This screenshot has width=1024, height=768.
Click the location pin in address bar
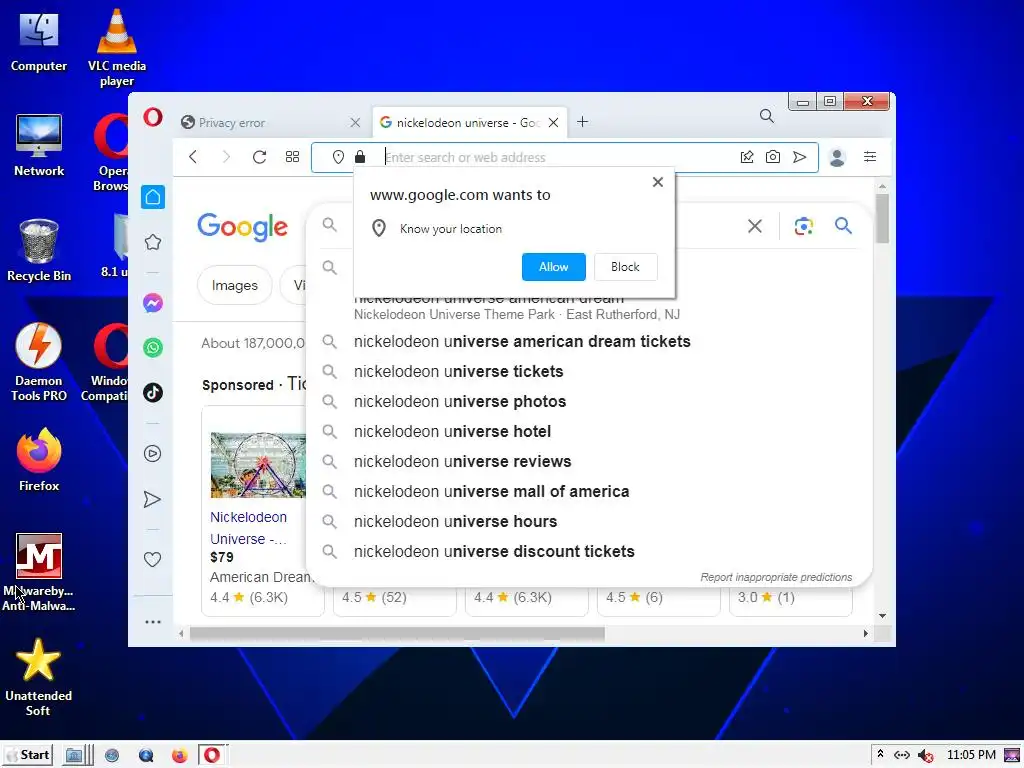pos(338,157)
